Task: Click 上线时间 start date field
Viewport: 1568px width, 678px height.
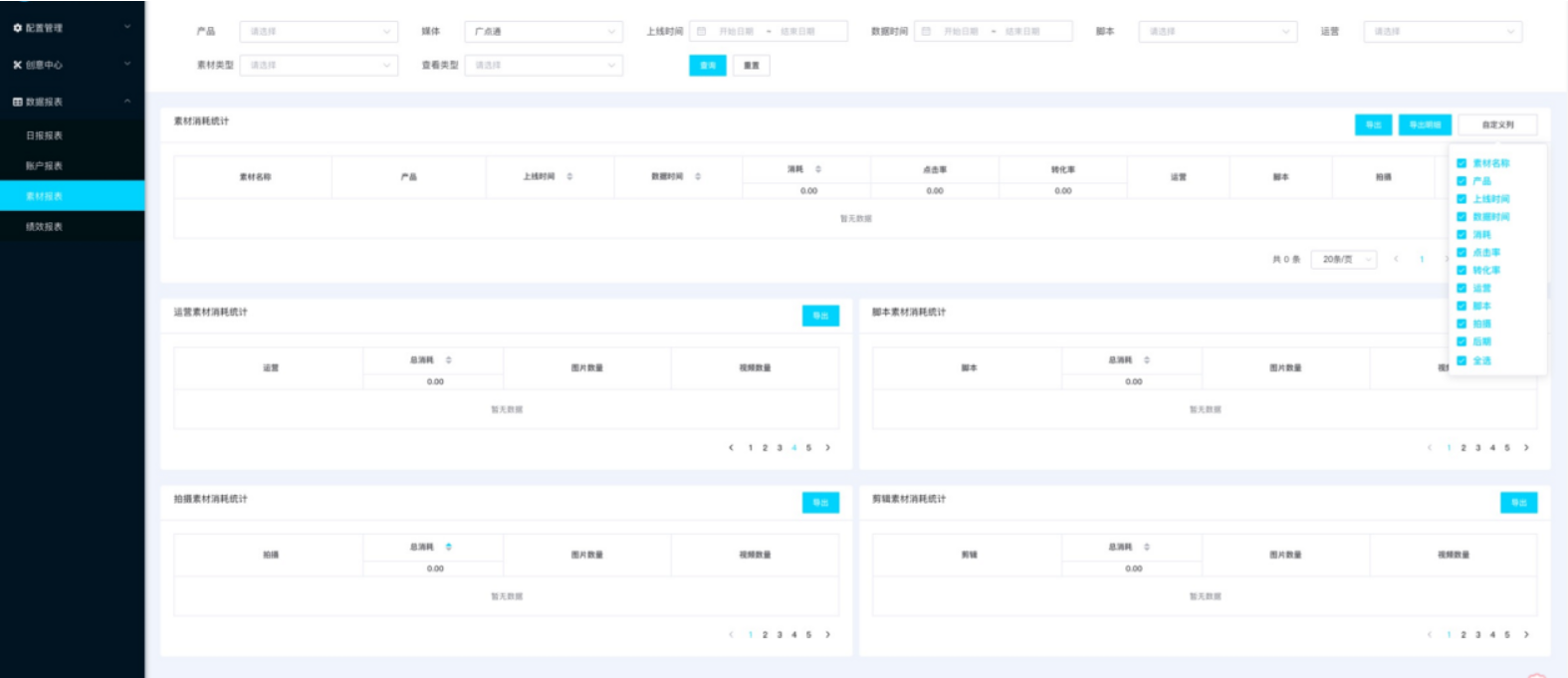Action: point(736,32)
